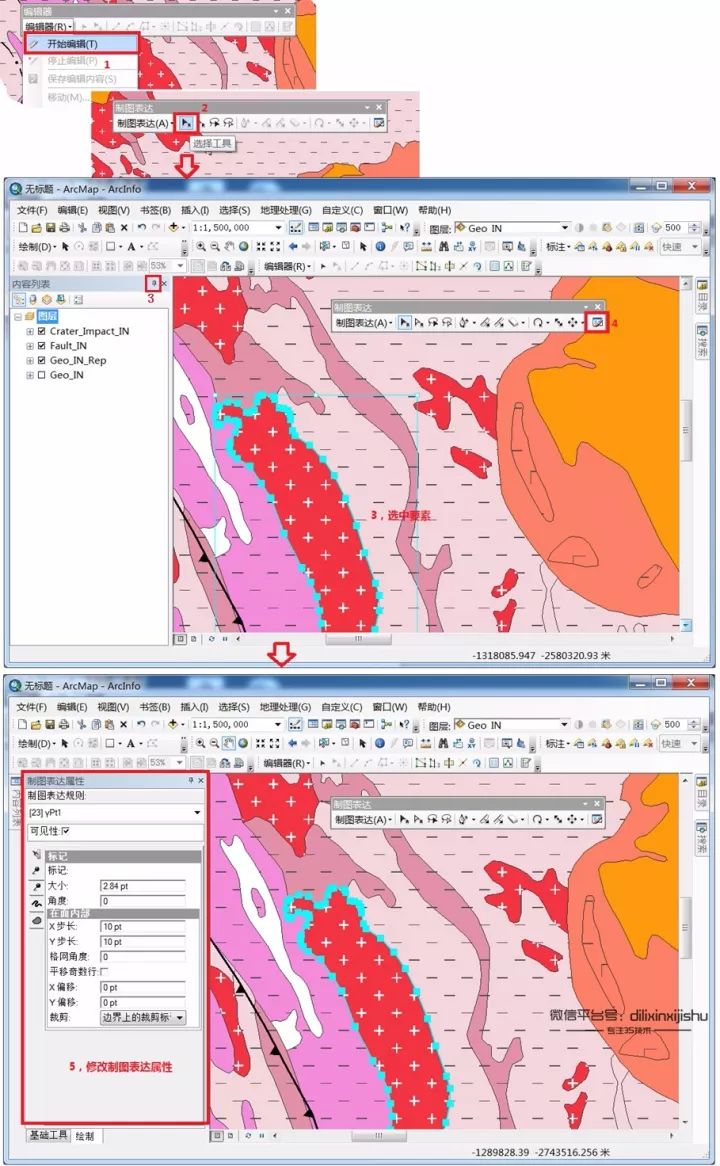This screenshot has width=720, height=1166.
Task: Open 制图表达(A) menu in upper floating toolbar
Action: tap(363, 323)
